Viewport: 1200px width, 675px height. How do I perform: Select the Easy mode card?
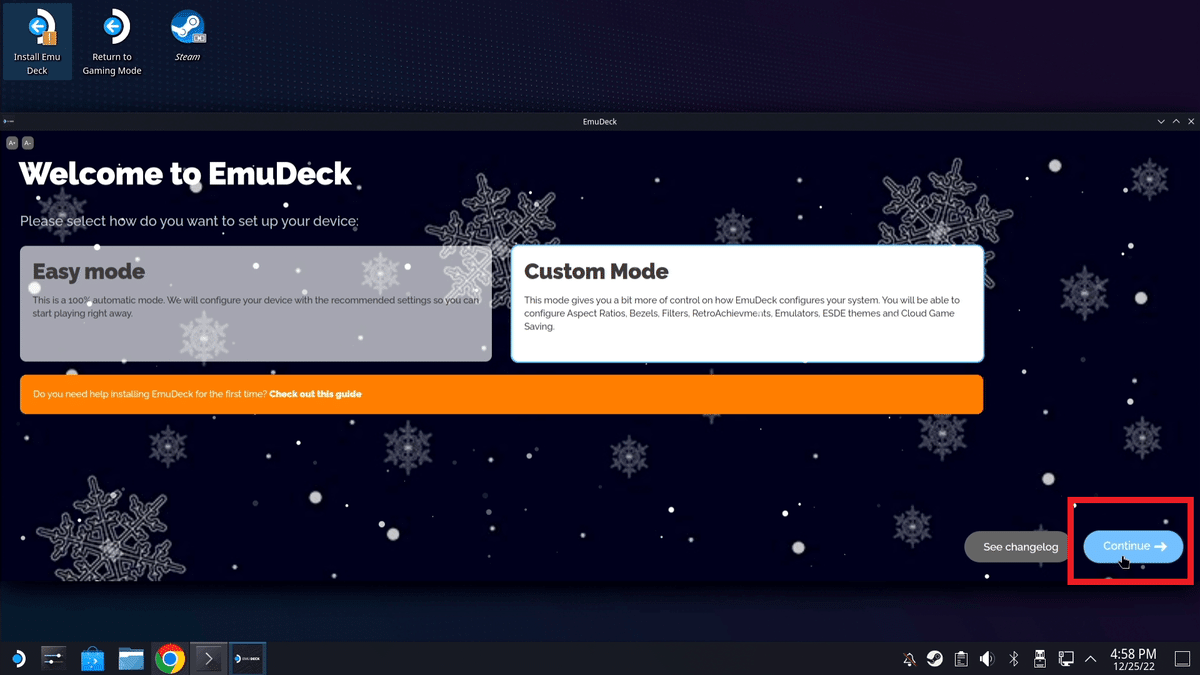pyautogui.click(x=256, y=304)
